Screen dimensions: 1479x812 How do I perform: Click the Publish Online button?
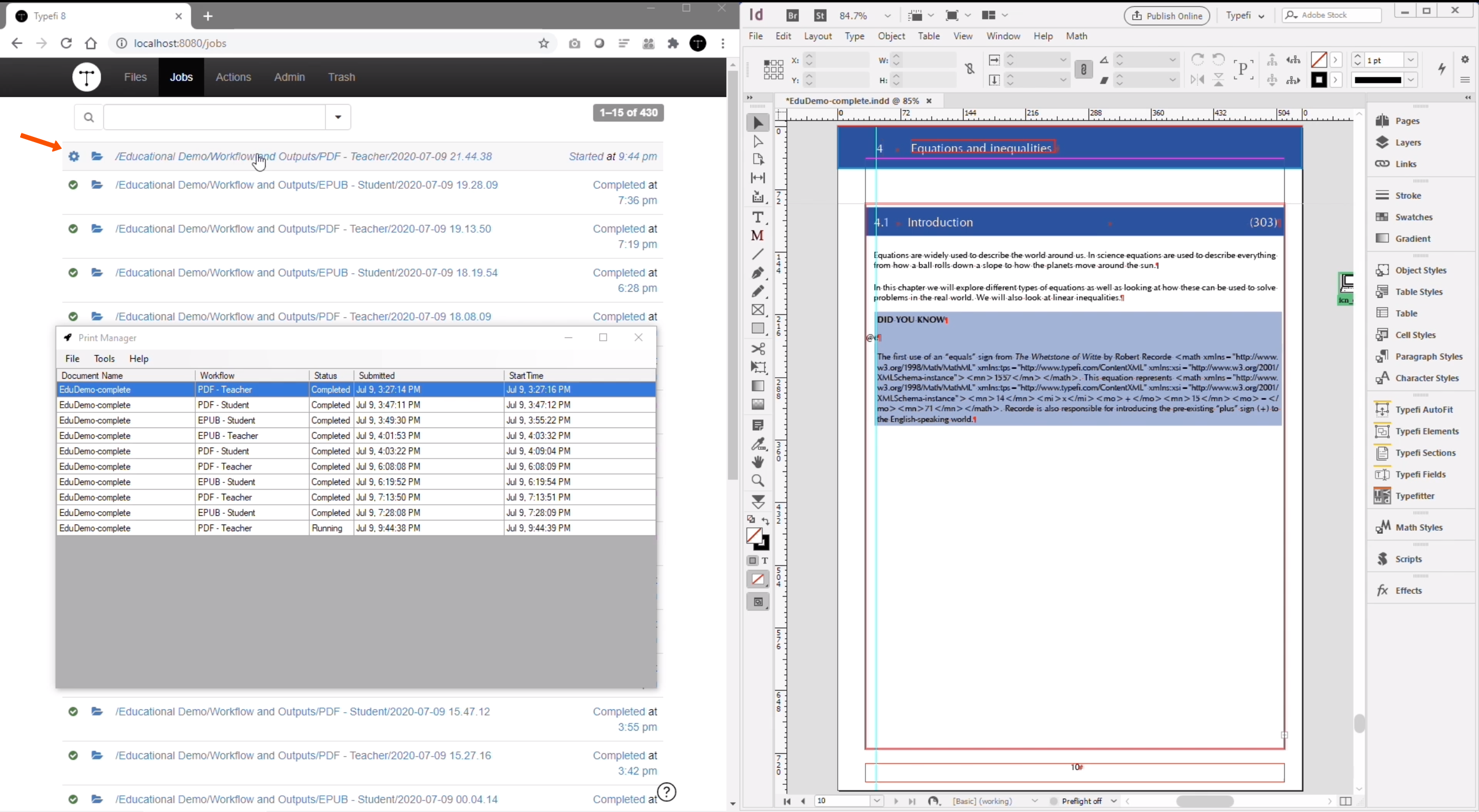coord(1166,16)
